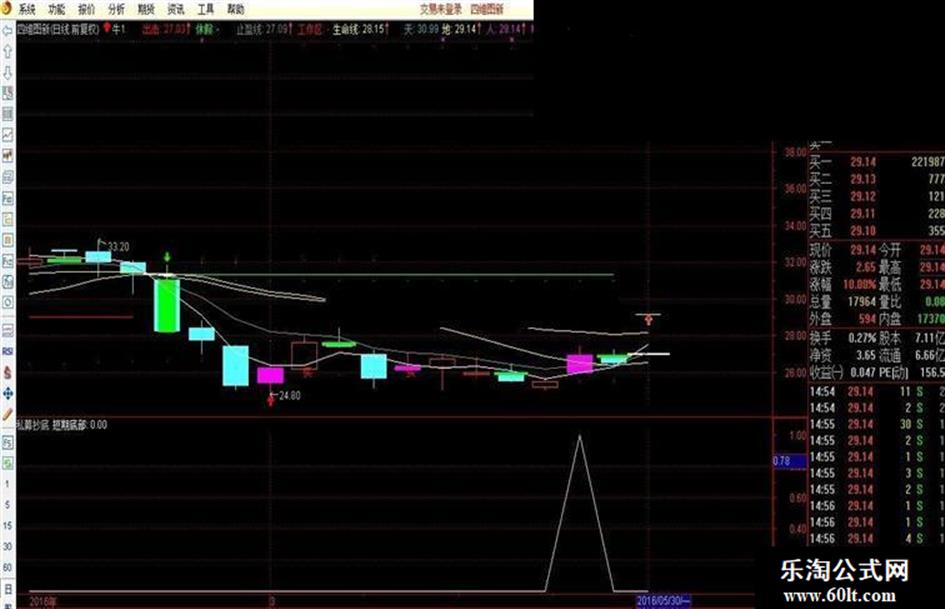The image size is (945, 609).
Task: Click the down arrow sidebar icon
Action: [7, 72]
